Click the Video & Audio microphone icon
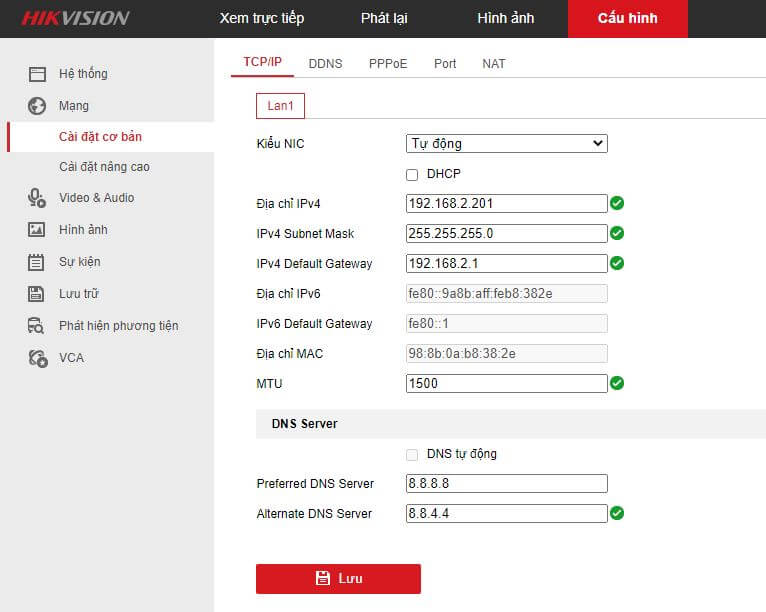This screenshot has height=612, width=766. (37, 198)
